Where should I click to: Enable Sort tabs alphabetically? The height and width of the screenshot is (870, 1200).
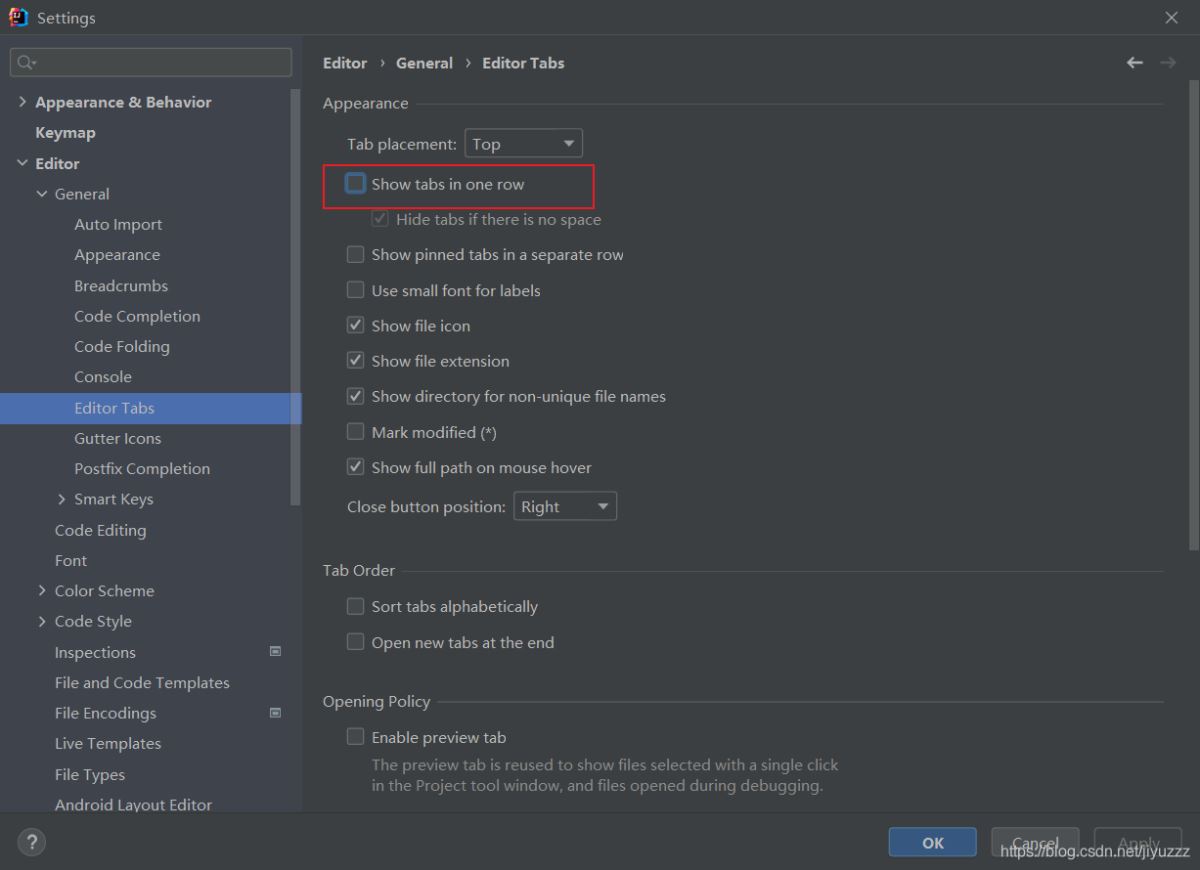pyautogui.click(x=356, y=606)
